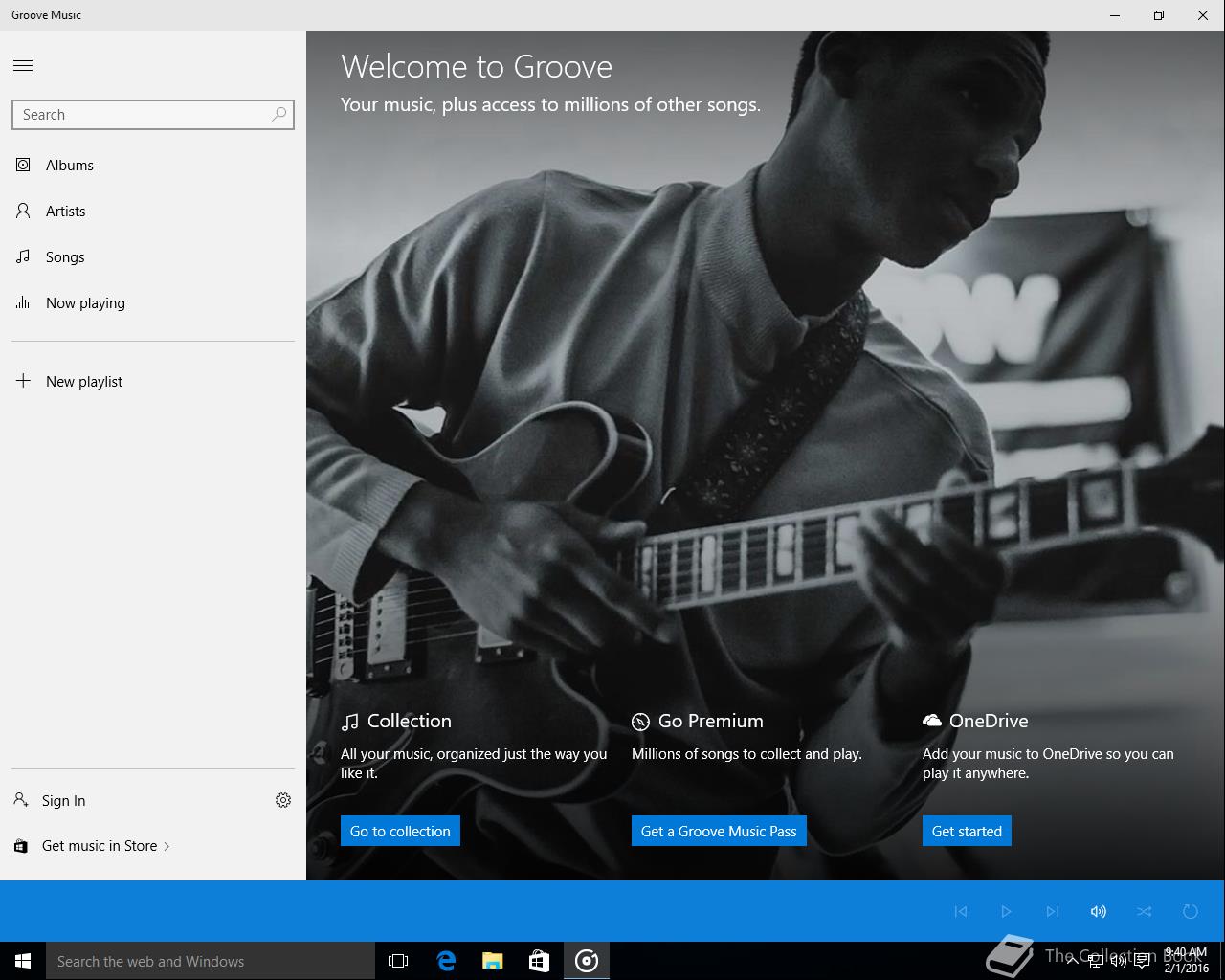Screen dimensions: 1225x980
Task: Click the Collection heading text
Action: [410, 721]
